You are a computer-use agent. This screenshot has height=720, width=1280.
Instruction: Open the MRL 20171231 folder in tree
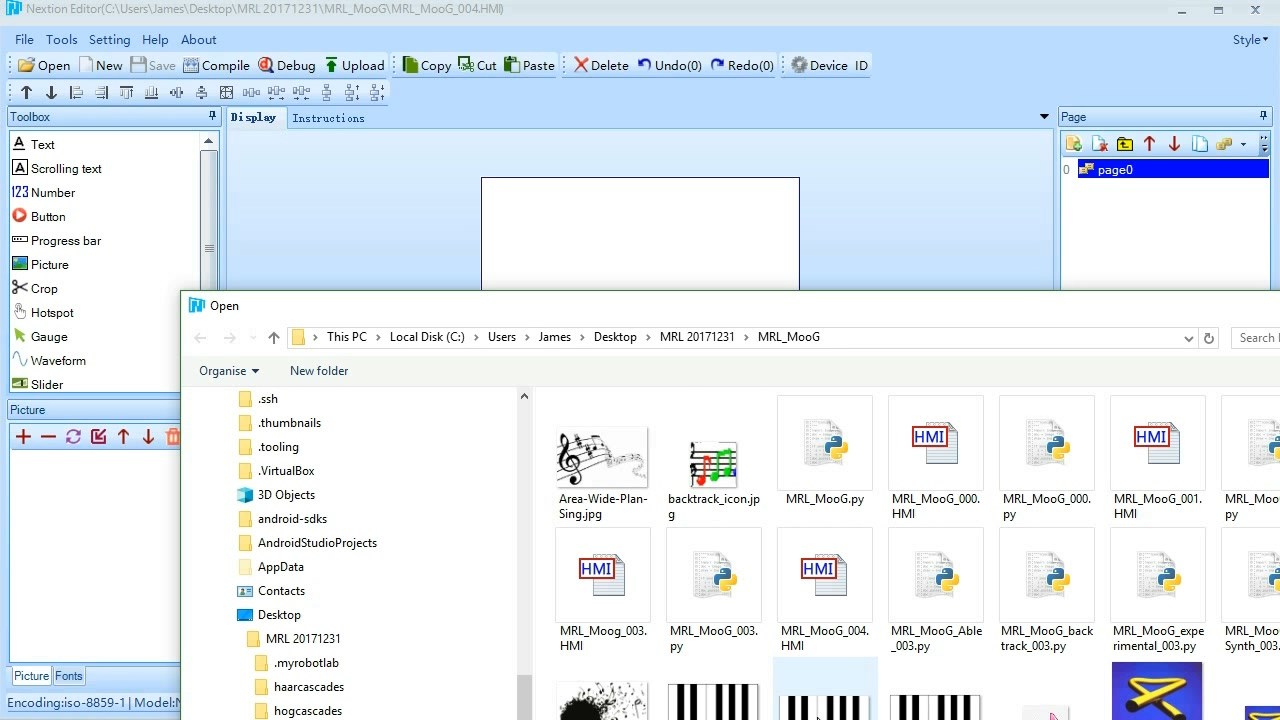pyautogui.click(x=303, y=639)
